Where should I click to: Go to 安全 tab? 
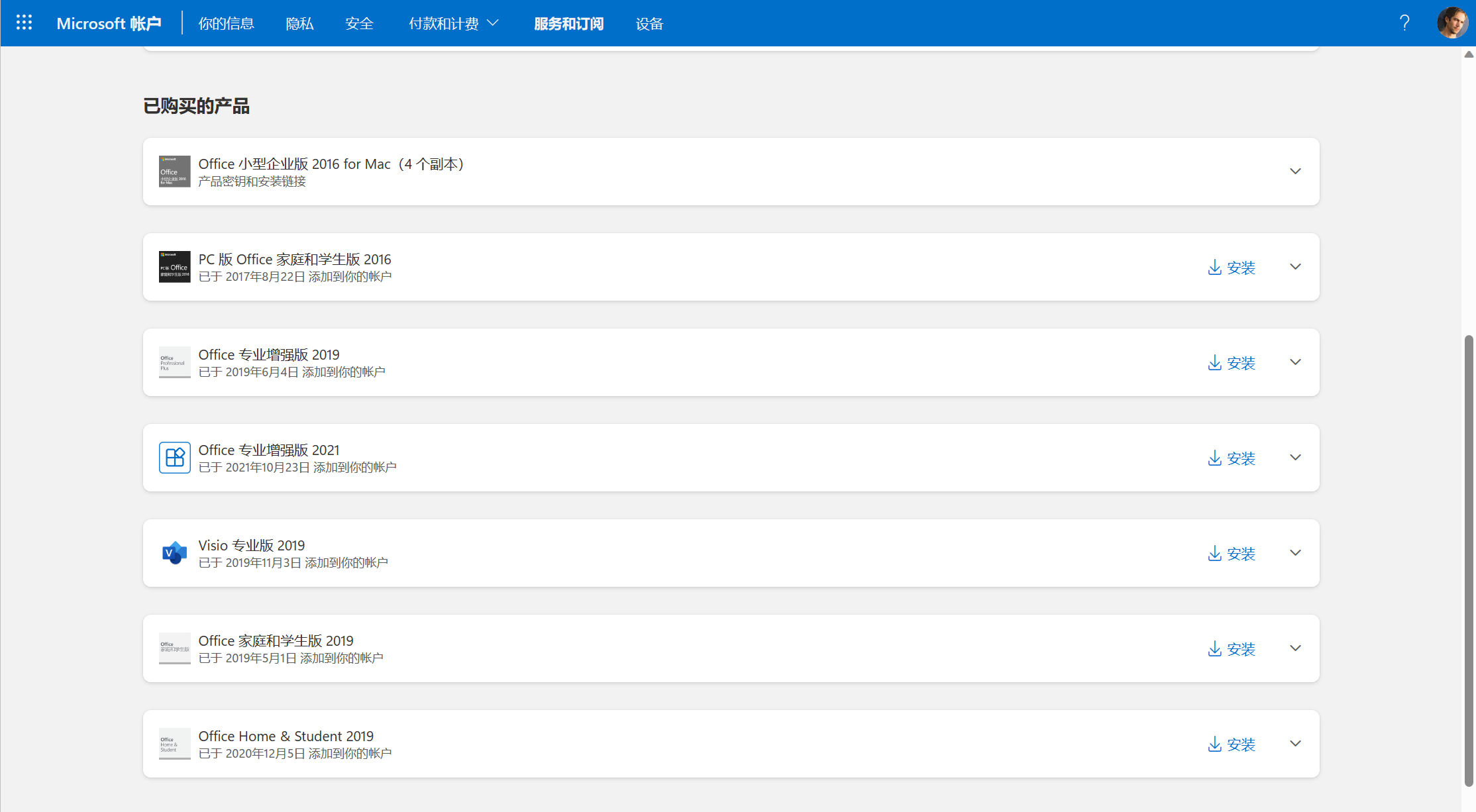pos(359,24)
